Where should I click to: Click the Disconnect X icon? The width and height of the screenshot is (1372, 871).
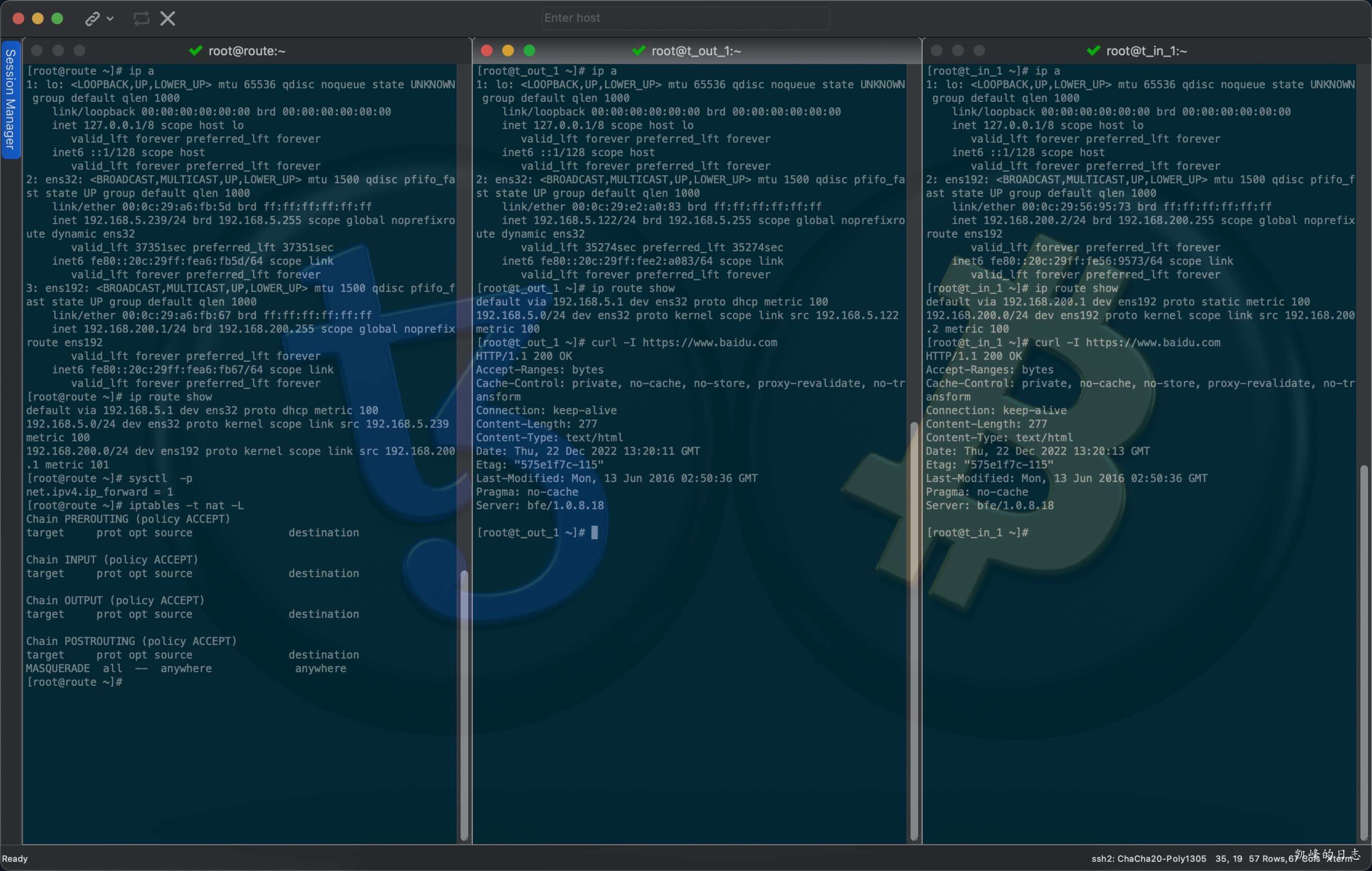168,19
